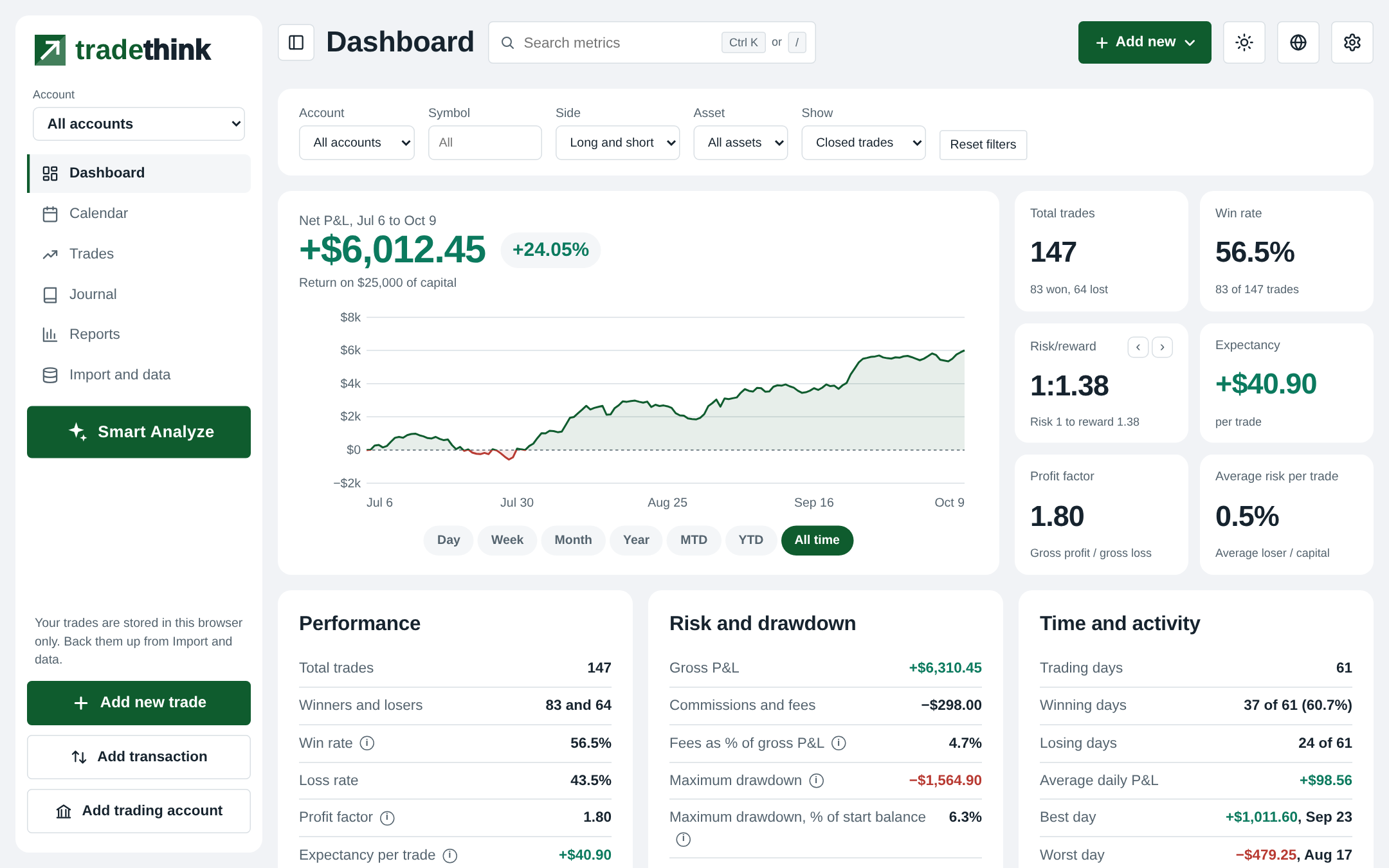Viewport: 1389px width, 868px height.
Task: Click the Best day +$1,011.60 value
Action: pyautogui.click(x=1262, y=817)
